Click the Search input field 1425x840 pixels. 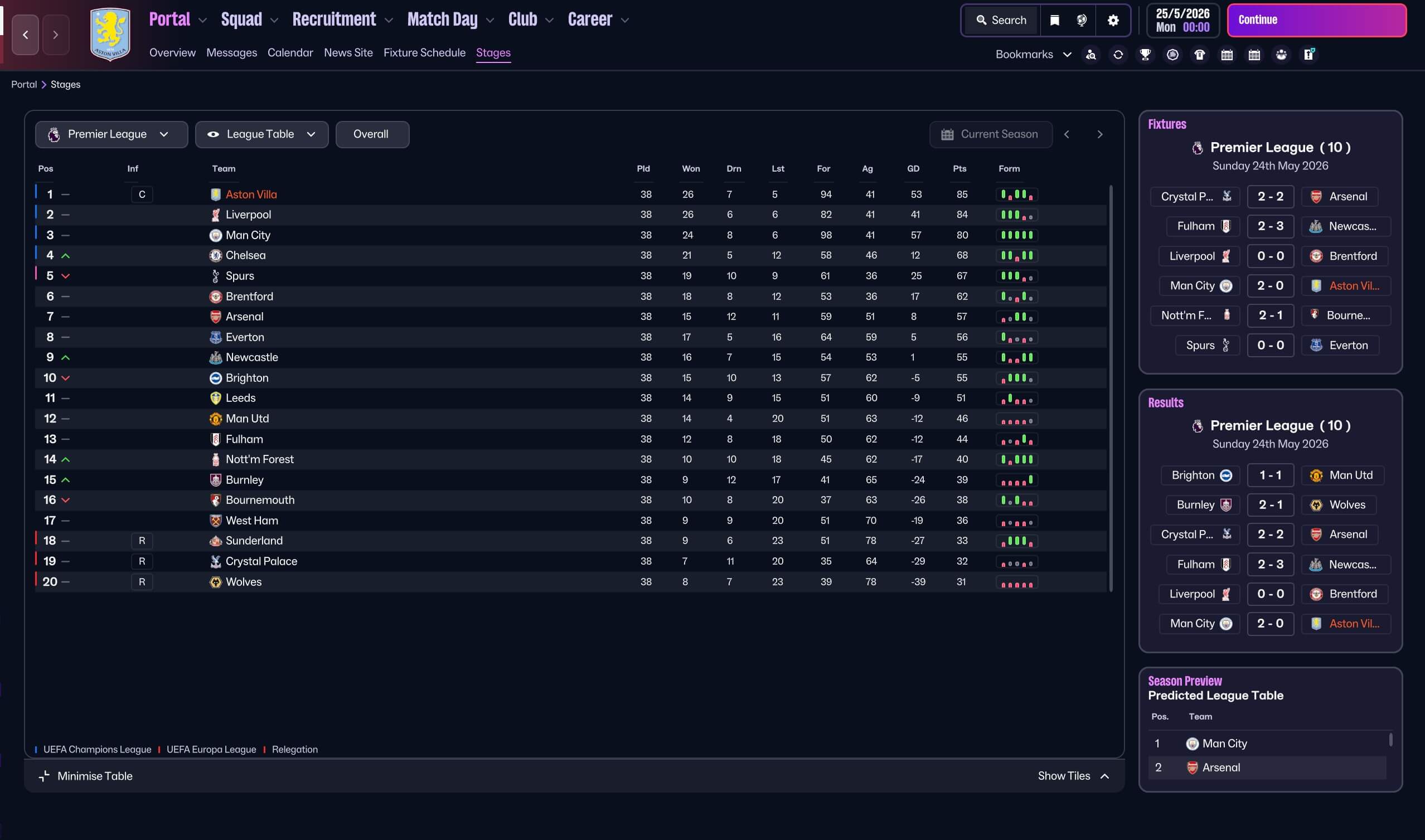click(1002, 21)
